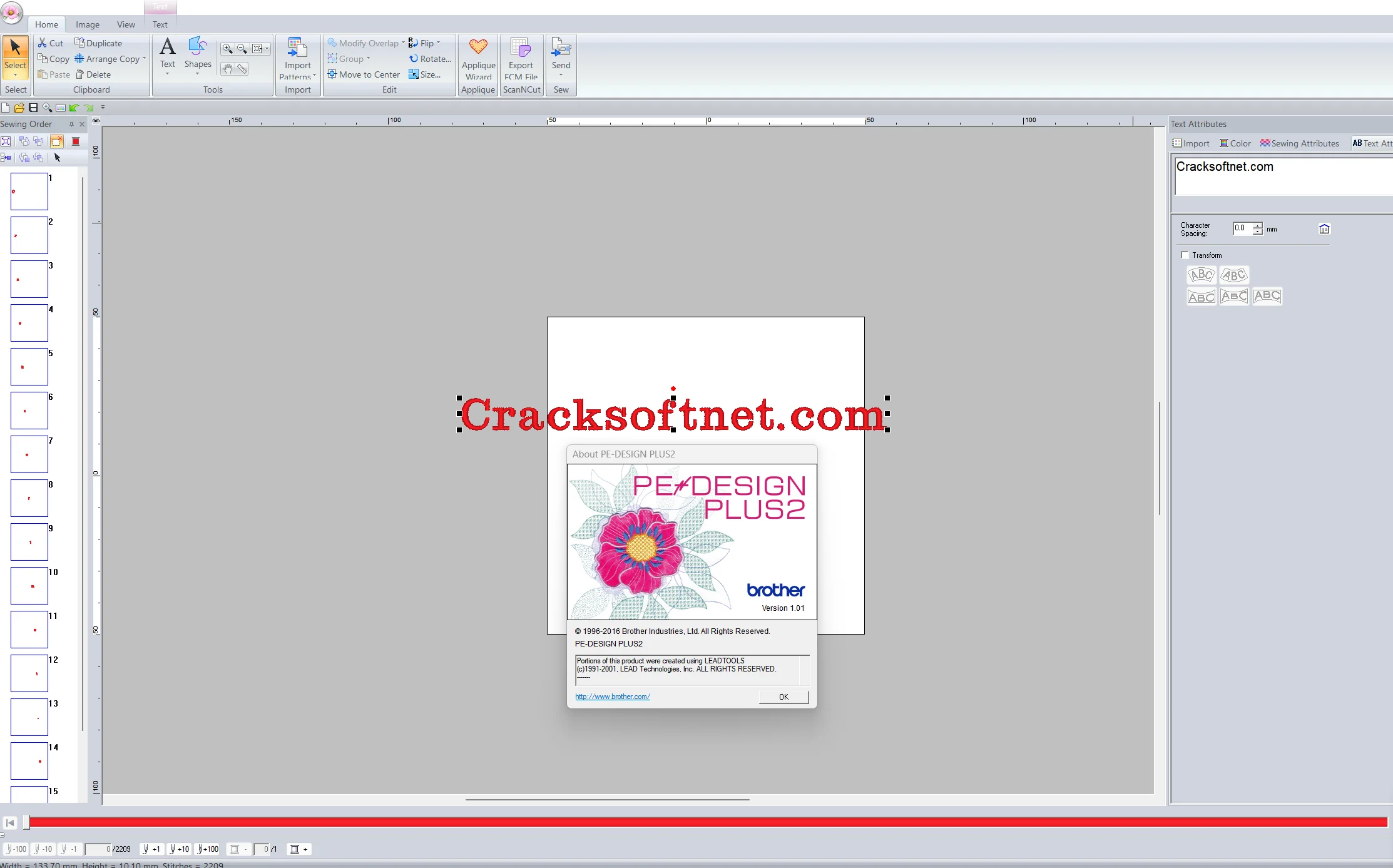This screenshot has width=1393, height=868.
Task: Click the green Undo arrow
Action: 74,108
